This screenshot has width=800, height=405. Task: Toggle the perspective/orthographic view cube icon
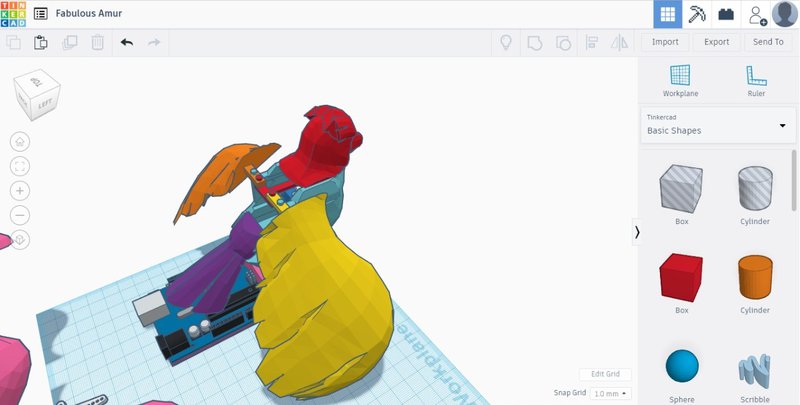click(x=20, y=240)
